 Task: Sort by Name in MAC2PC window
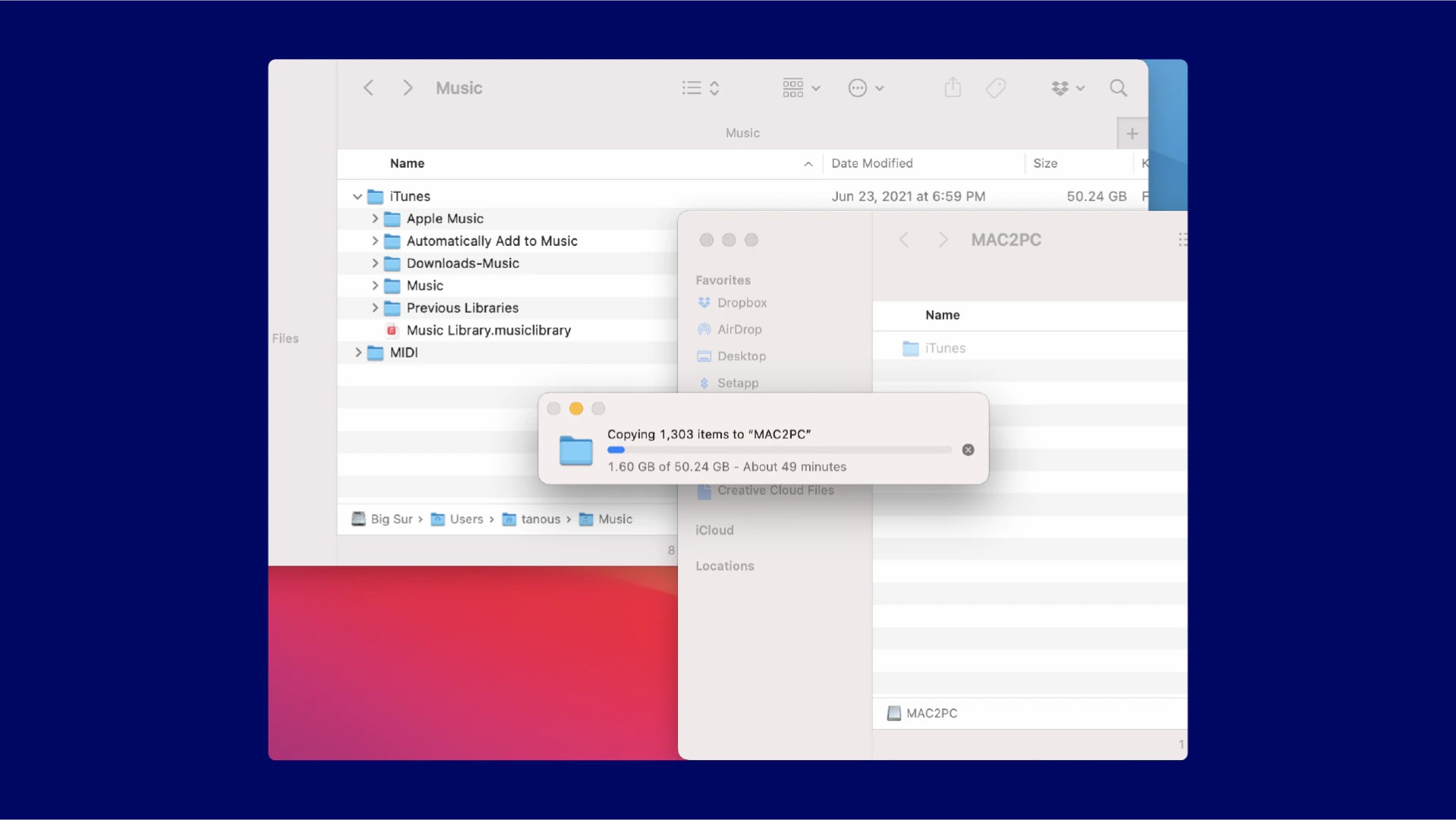coord(942,315)
